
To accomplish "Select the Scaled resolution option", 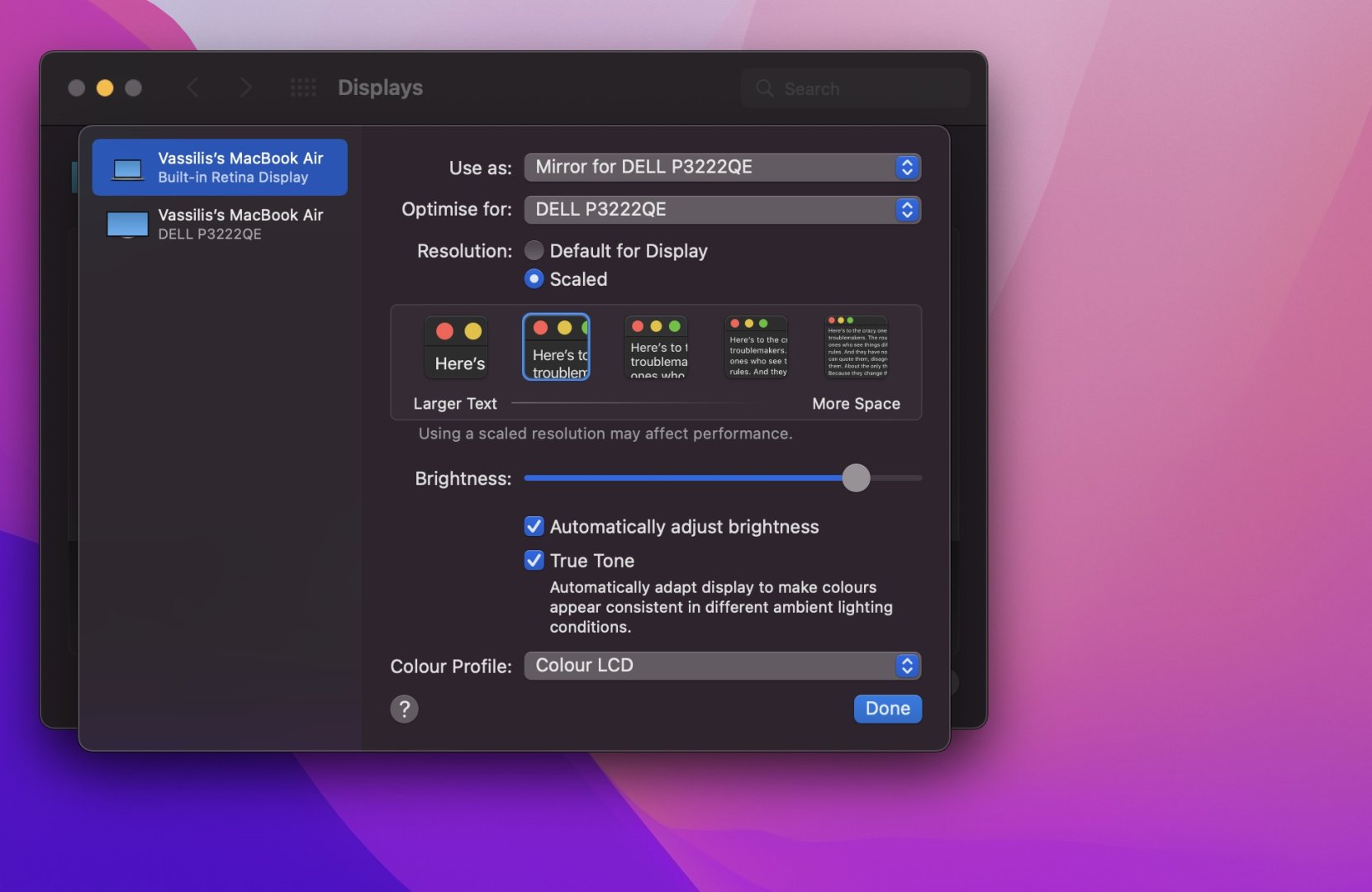I will click(534, 279).
